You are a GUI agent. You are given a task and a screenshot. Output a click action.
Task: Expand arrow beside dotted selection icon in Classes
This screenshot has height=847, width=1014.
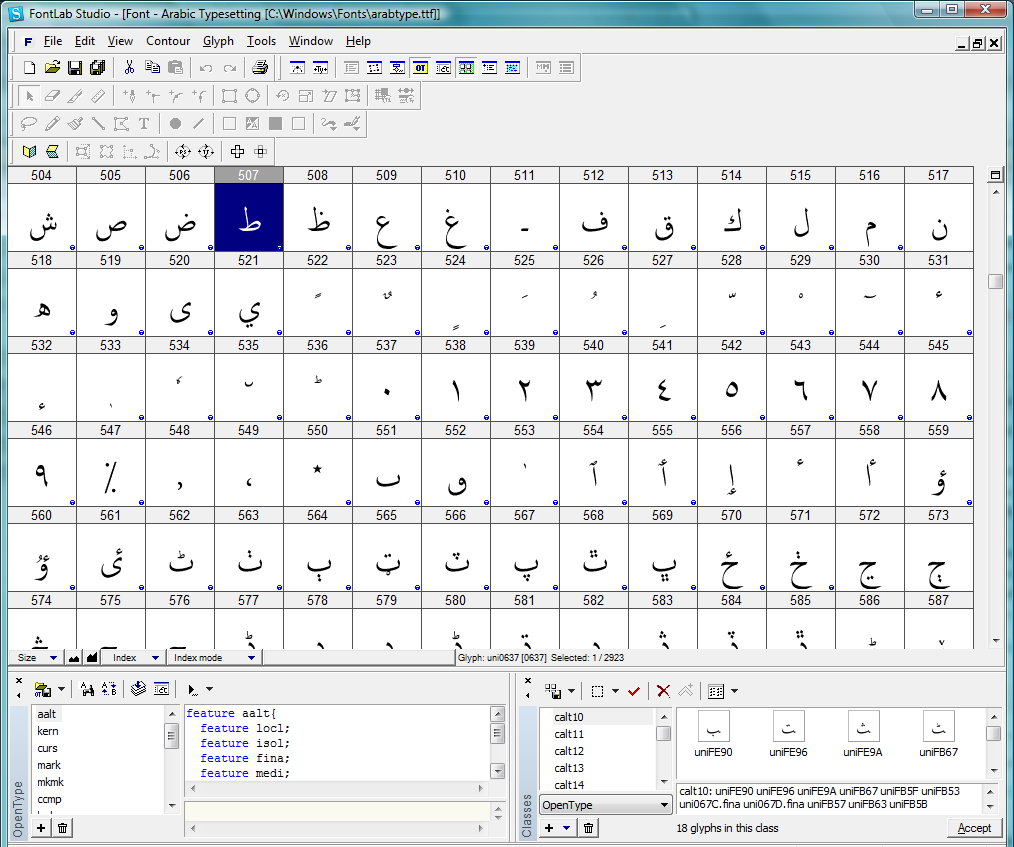[x=615, y=691]
